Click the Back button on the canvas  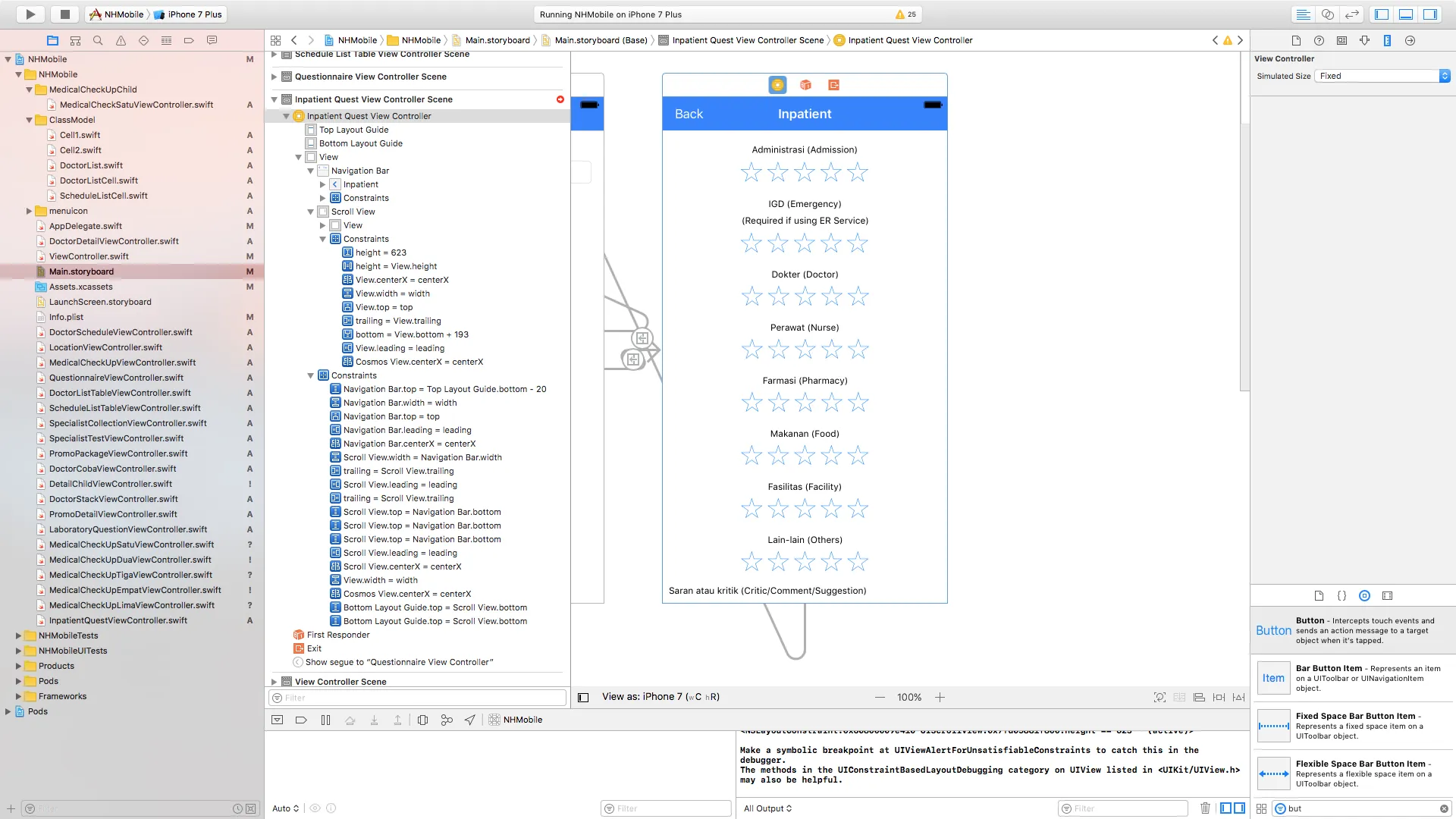click(689, 114)
